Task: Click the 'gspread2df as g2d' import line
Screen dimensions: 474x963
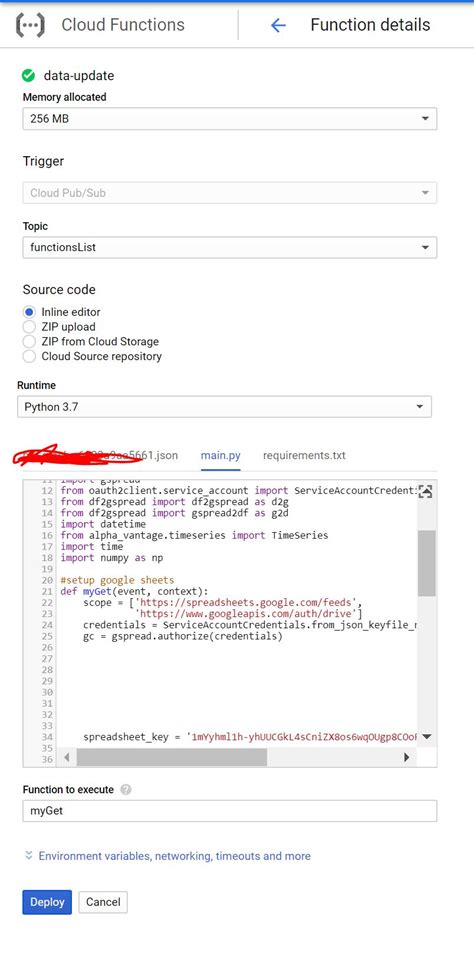Action: (x=174, y=513)
